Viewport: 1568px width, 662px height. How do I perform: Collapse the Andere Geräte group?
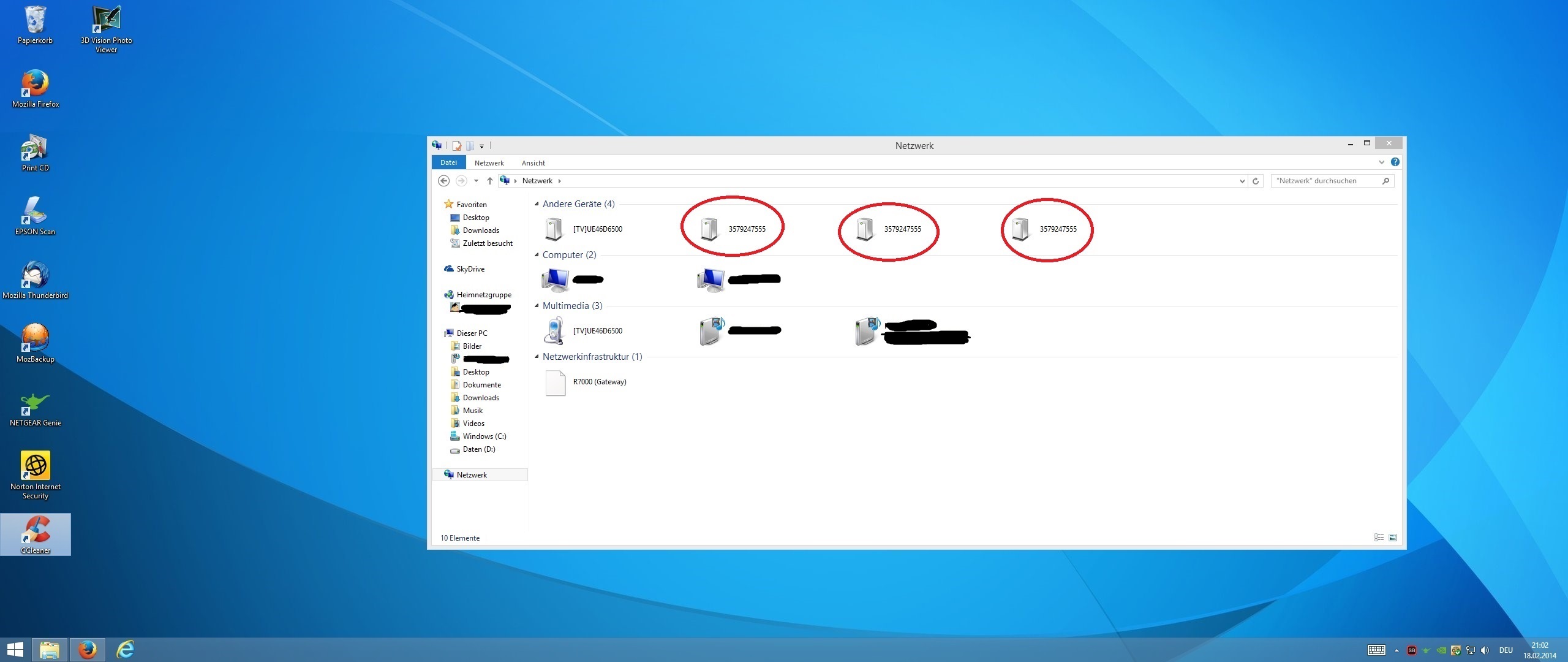point(537,204)
